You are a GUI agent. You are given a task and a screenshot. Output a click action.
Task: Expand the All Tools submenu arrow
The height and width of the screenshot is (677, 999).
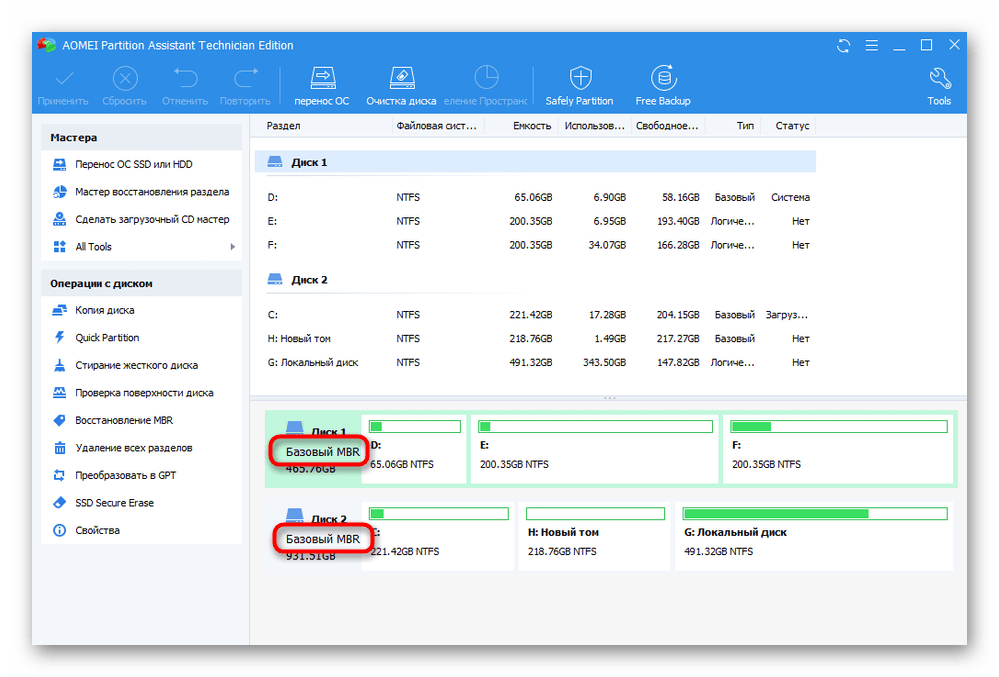coord(233,247)
